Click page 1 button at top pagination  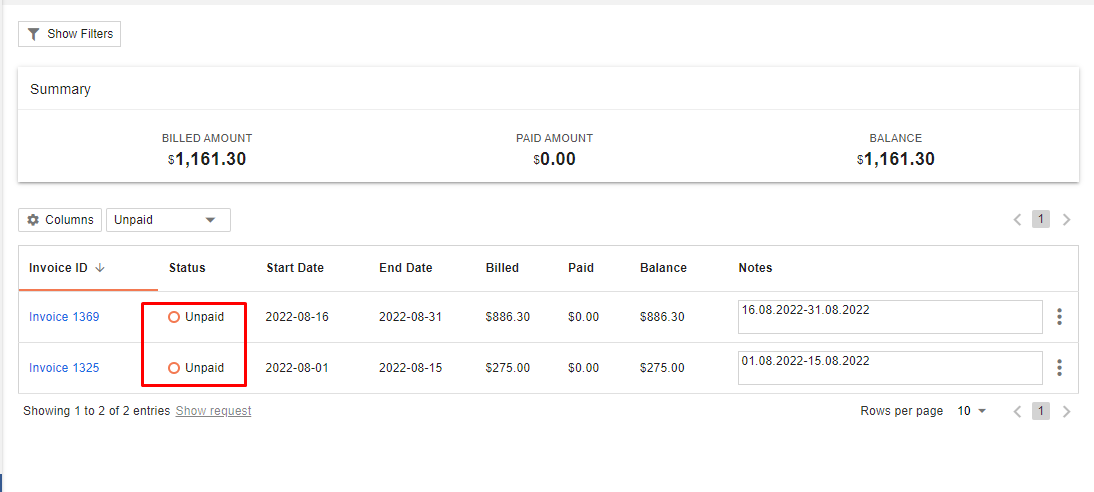[1041, 220]
